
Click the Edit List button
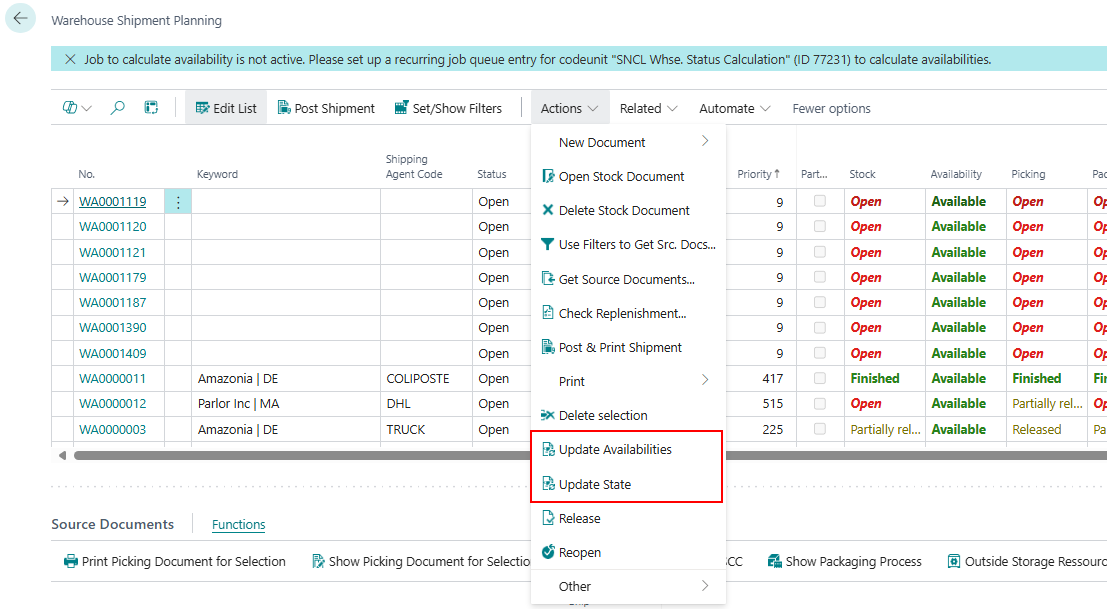coord(226,108)
